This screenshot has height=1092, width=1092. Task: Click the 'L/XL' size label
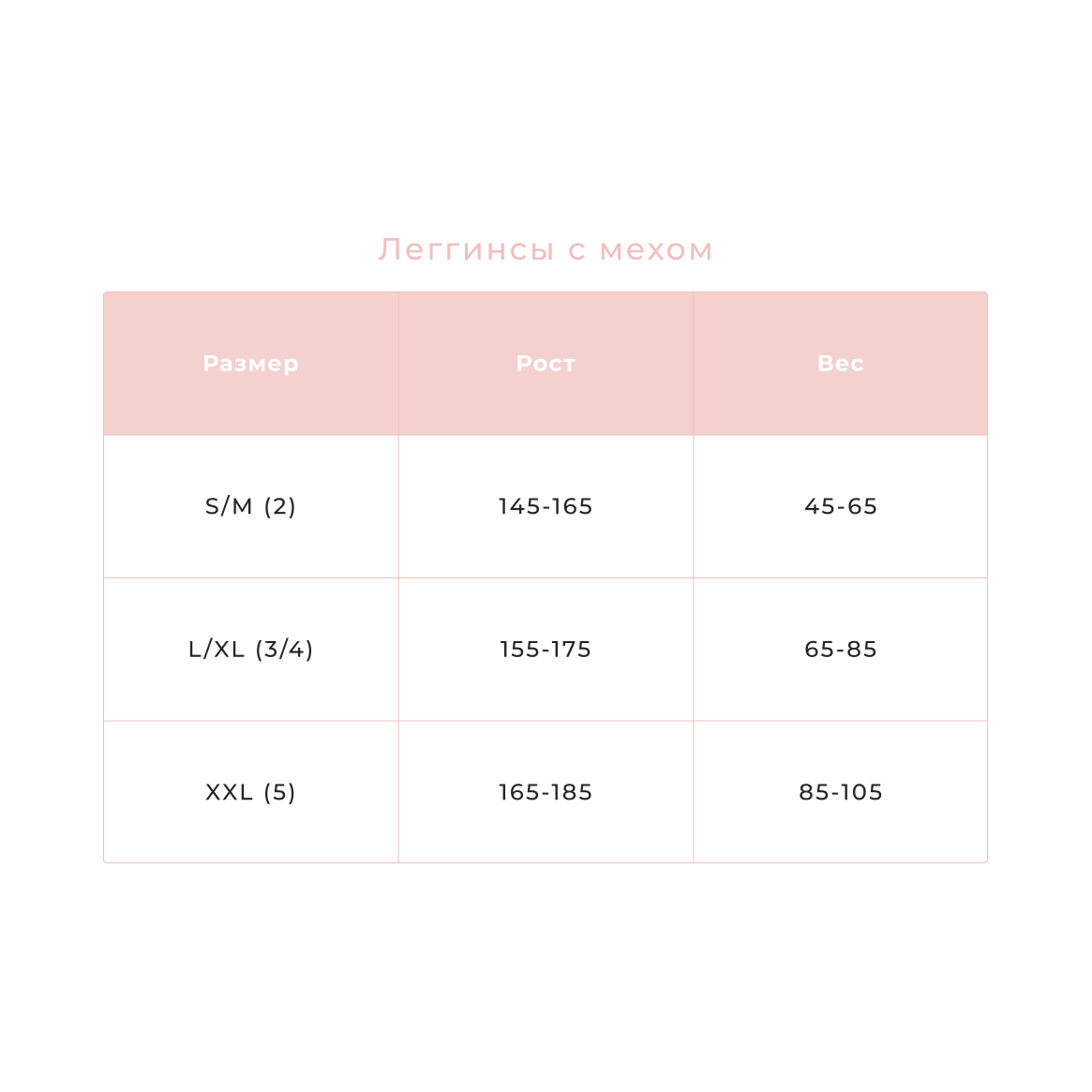[217, 650]
